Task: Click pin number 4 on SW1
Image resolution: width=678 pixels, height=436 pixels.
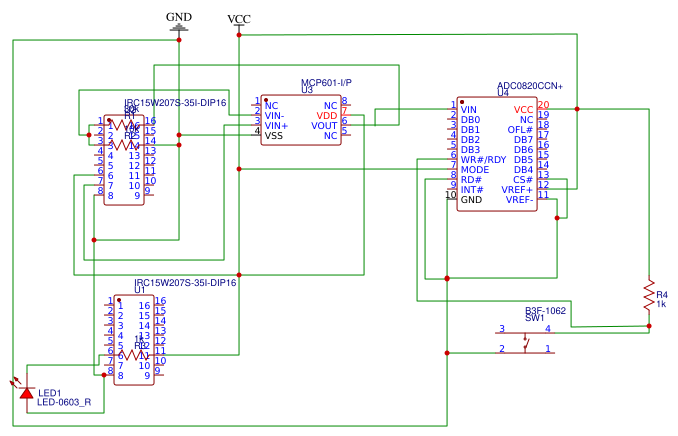Action: point(548,328)
